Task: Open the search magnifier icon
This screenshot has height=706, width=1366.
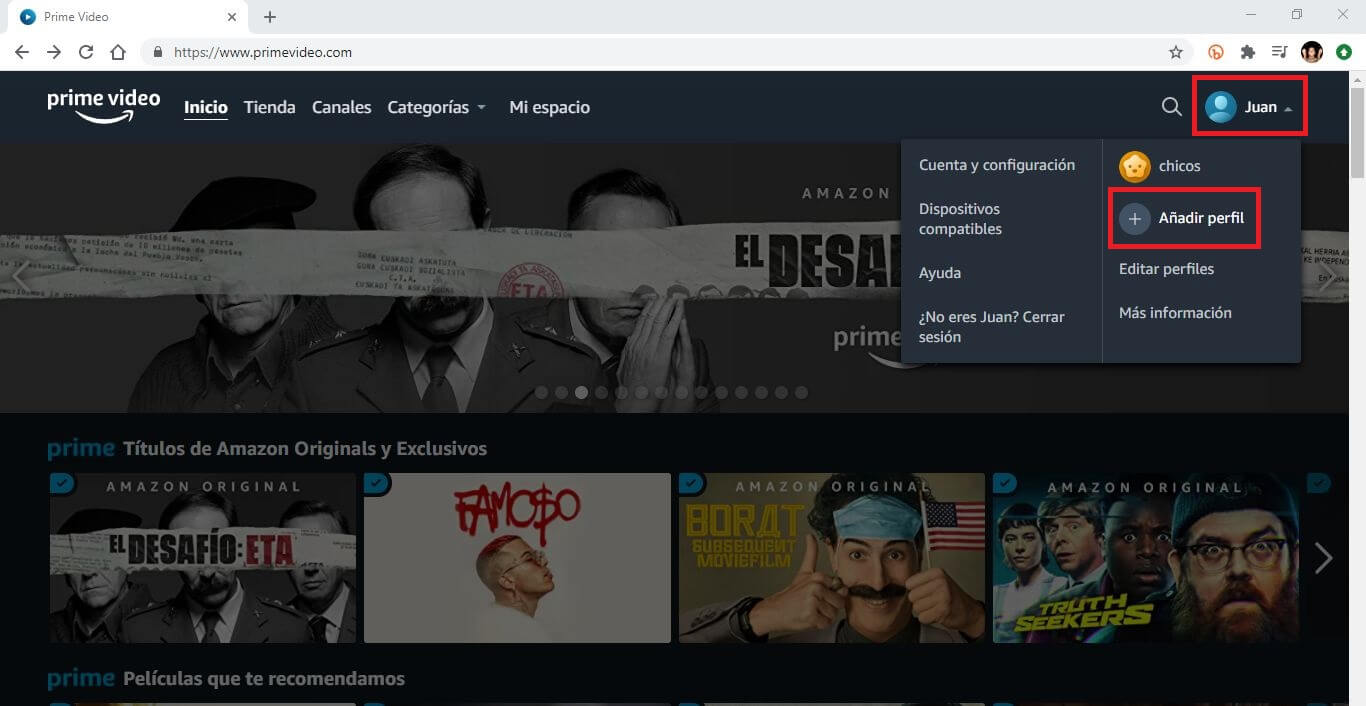Action: pyautogui.click(x=1171, y=107)
